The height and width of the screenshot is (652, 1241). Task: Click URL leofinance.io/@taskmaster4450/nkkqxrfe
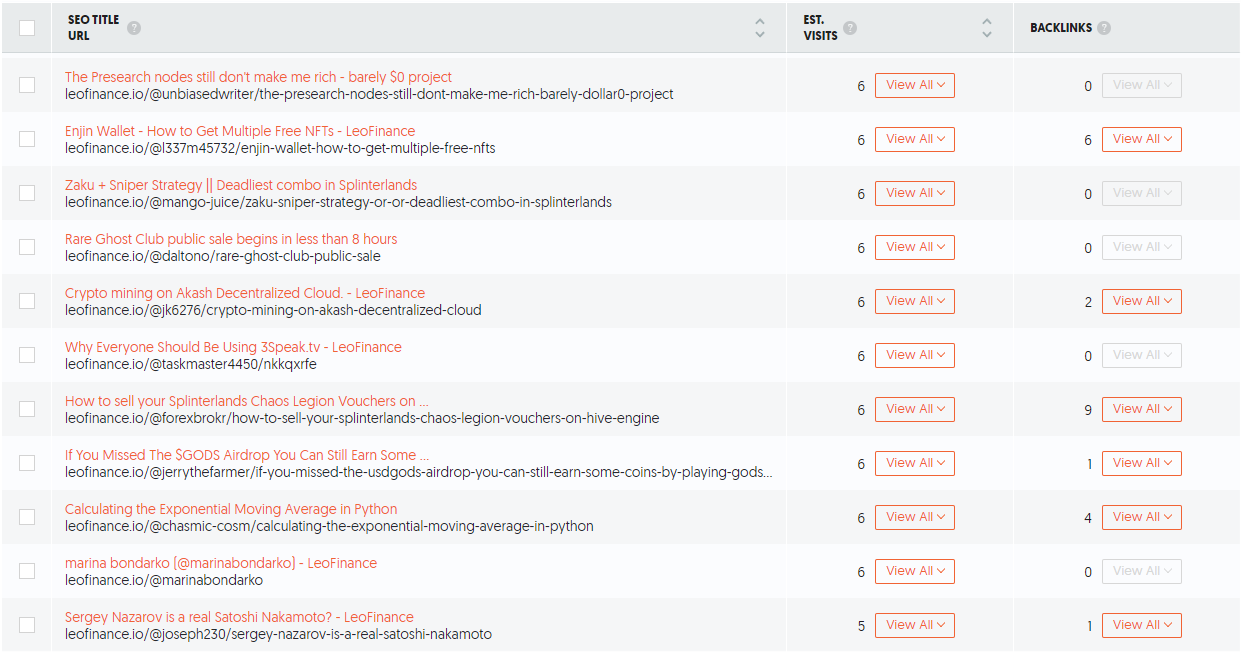click(191, 364)
